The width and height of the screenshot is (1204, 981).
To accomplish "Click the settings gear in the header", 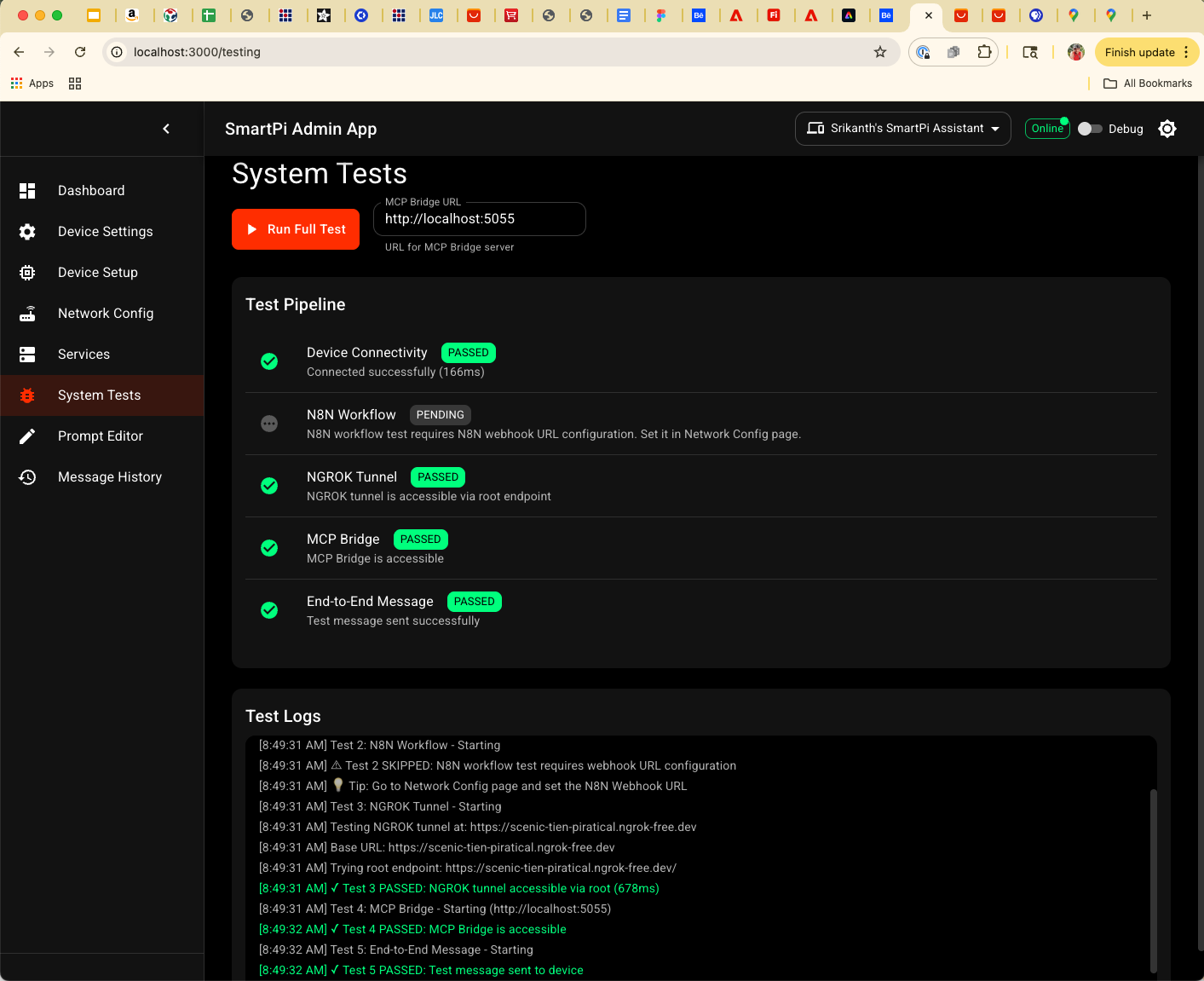I will (1167, 129).
